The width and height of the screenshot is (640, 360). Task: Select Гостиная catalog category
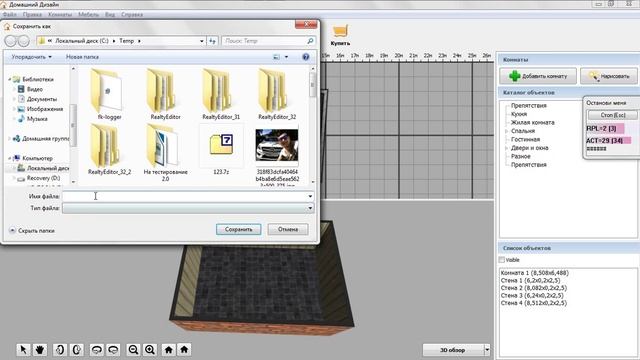[x=525, y=140]
